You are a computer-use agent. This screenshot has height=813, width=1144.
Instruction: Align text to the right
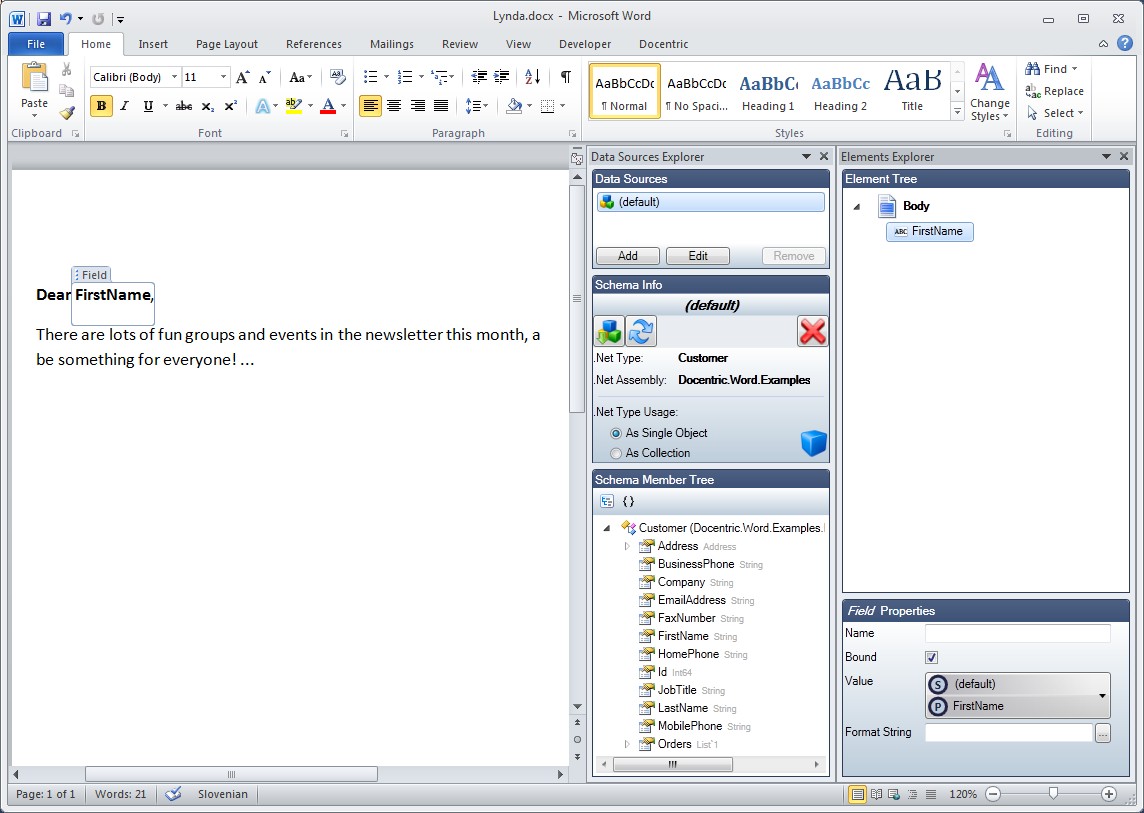click(x=417, y=106)
